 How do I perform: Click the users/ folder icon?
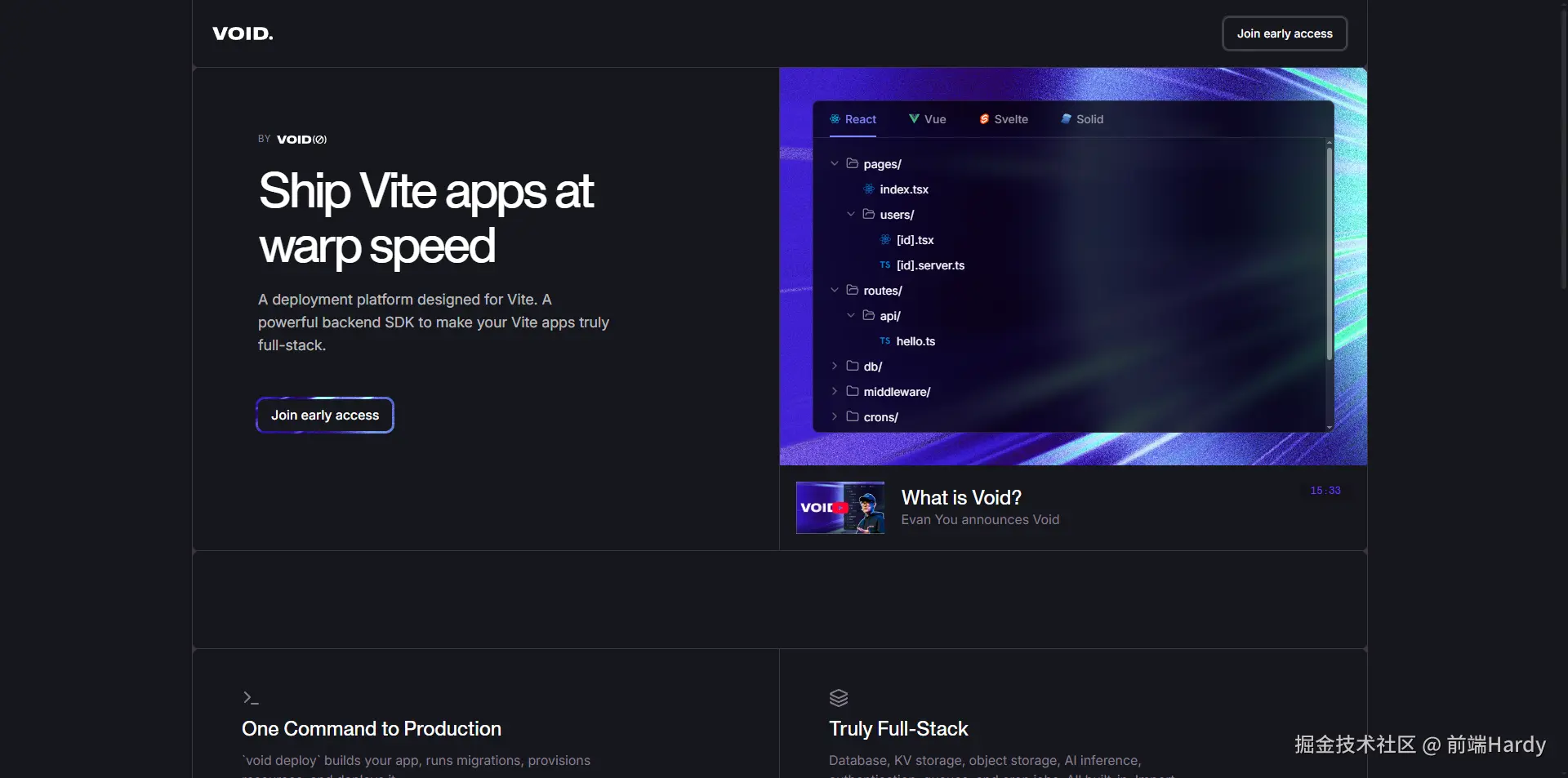tap(869, 214)
